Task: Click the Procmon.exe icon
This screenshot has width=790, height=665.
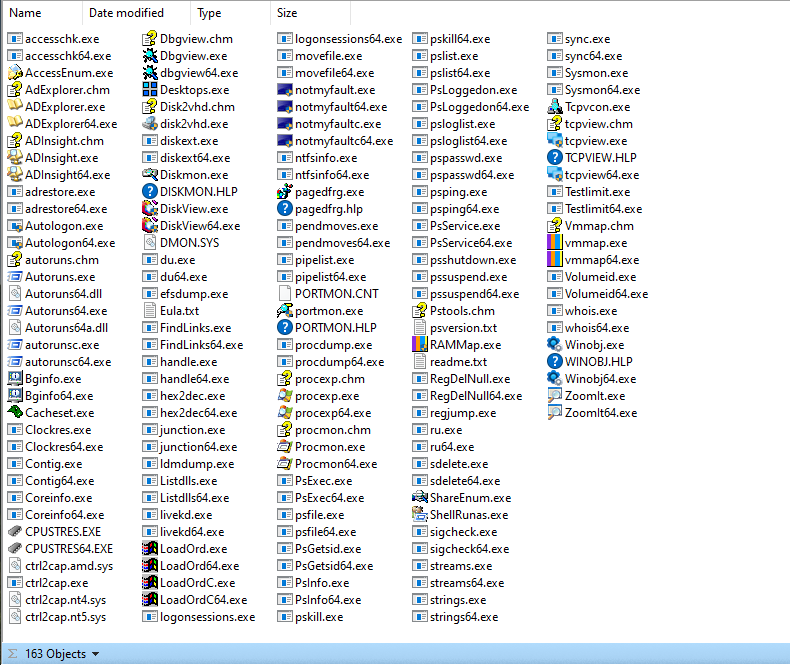Action: tap(285, 447)
